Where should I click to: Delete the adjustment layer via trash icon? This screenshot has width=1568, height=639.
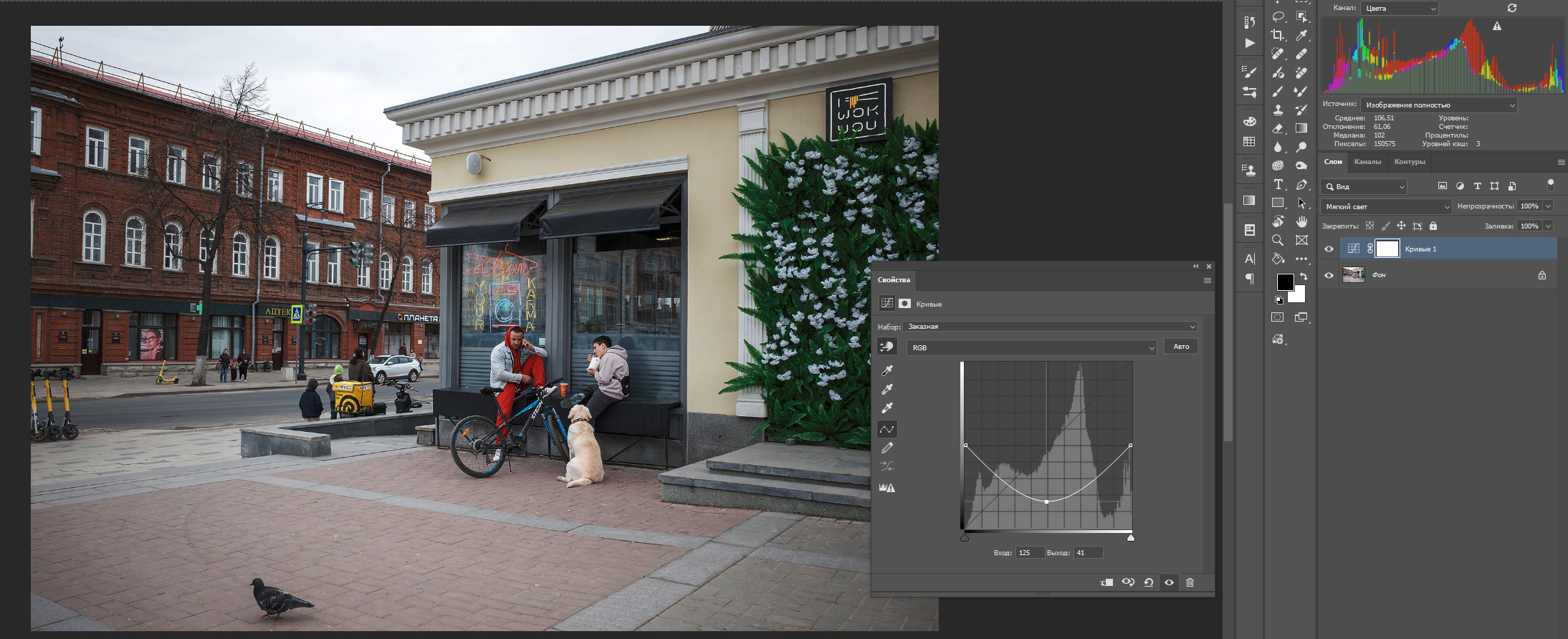[1190, 582]
